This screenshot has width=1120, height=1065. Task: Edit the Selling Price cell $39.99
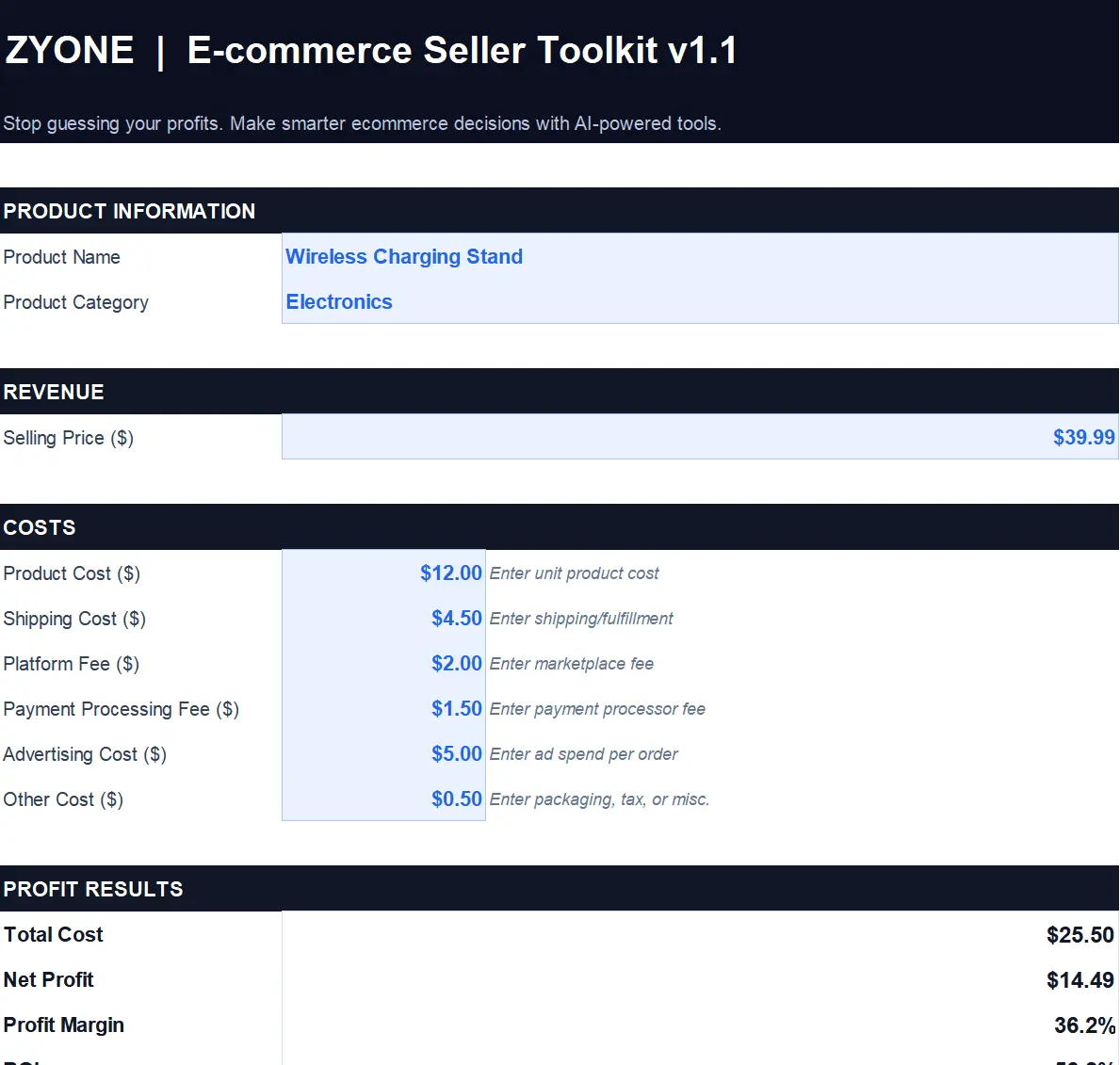coord(700,437)
